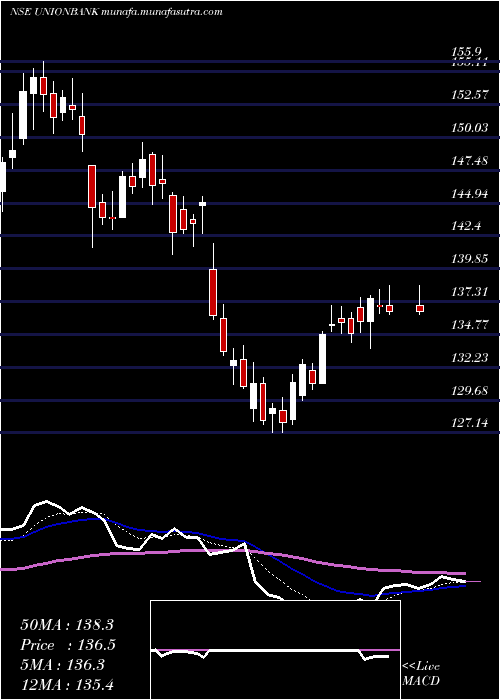
Task: Click the 150.03 price axis label
Action: [x=469, y=128]
